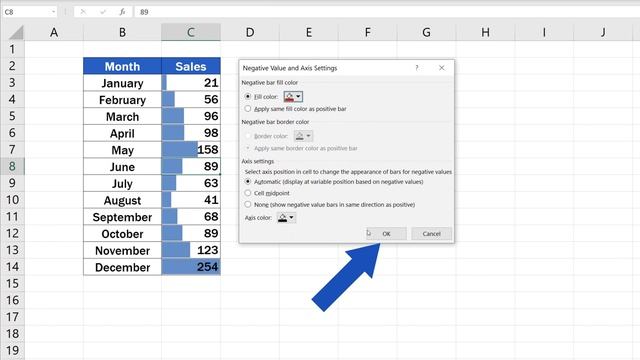Select column A header
The width and height of the screenshot is (640, 360).
(x=54, y=32)
